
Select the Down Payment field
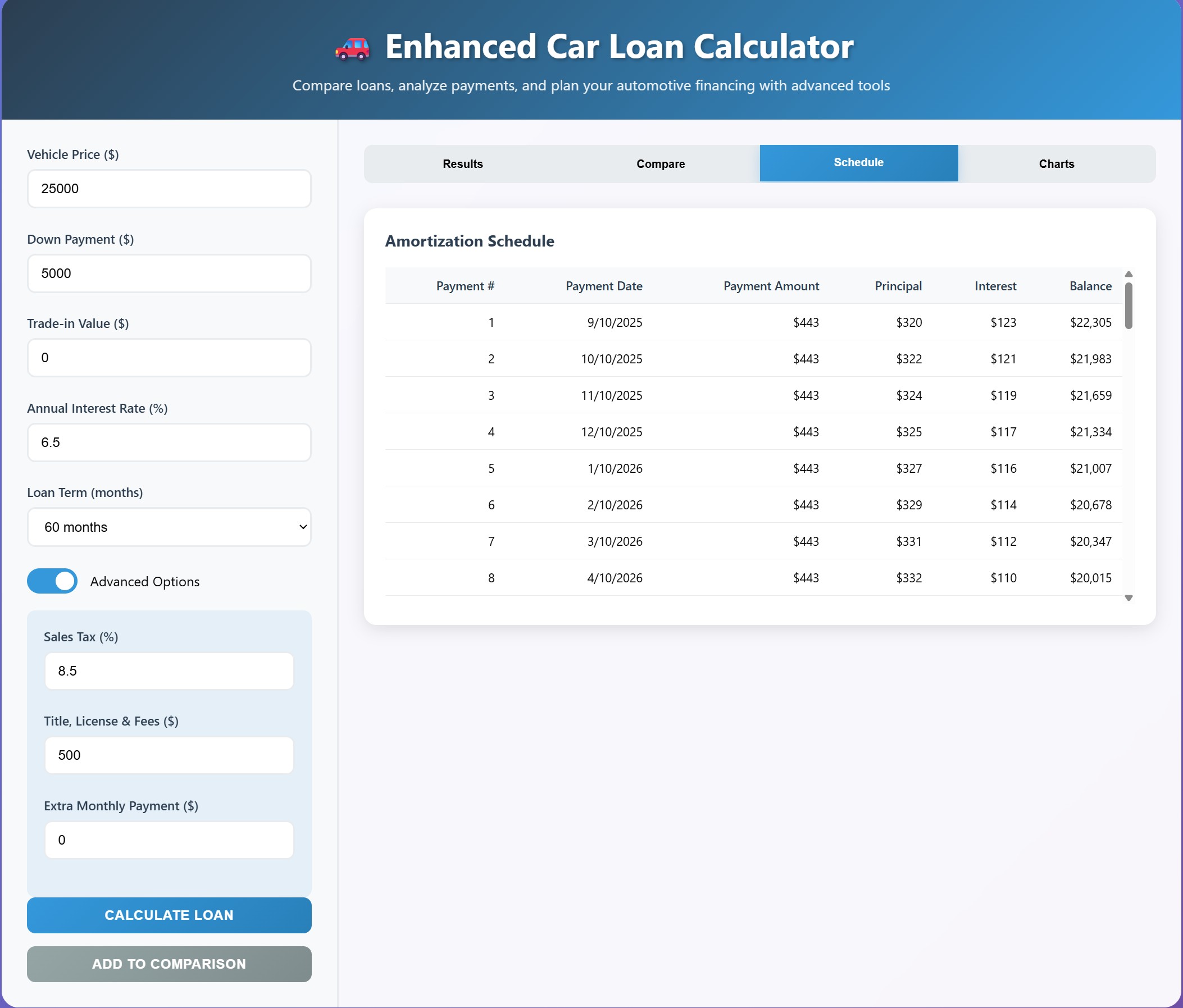(x=169, y=273)
